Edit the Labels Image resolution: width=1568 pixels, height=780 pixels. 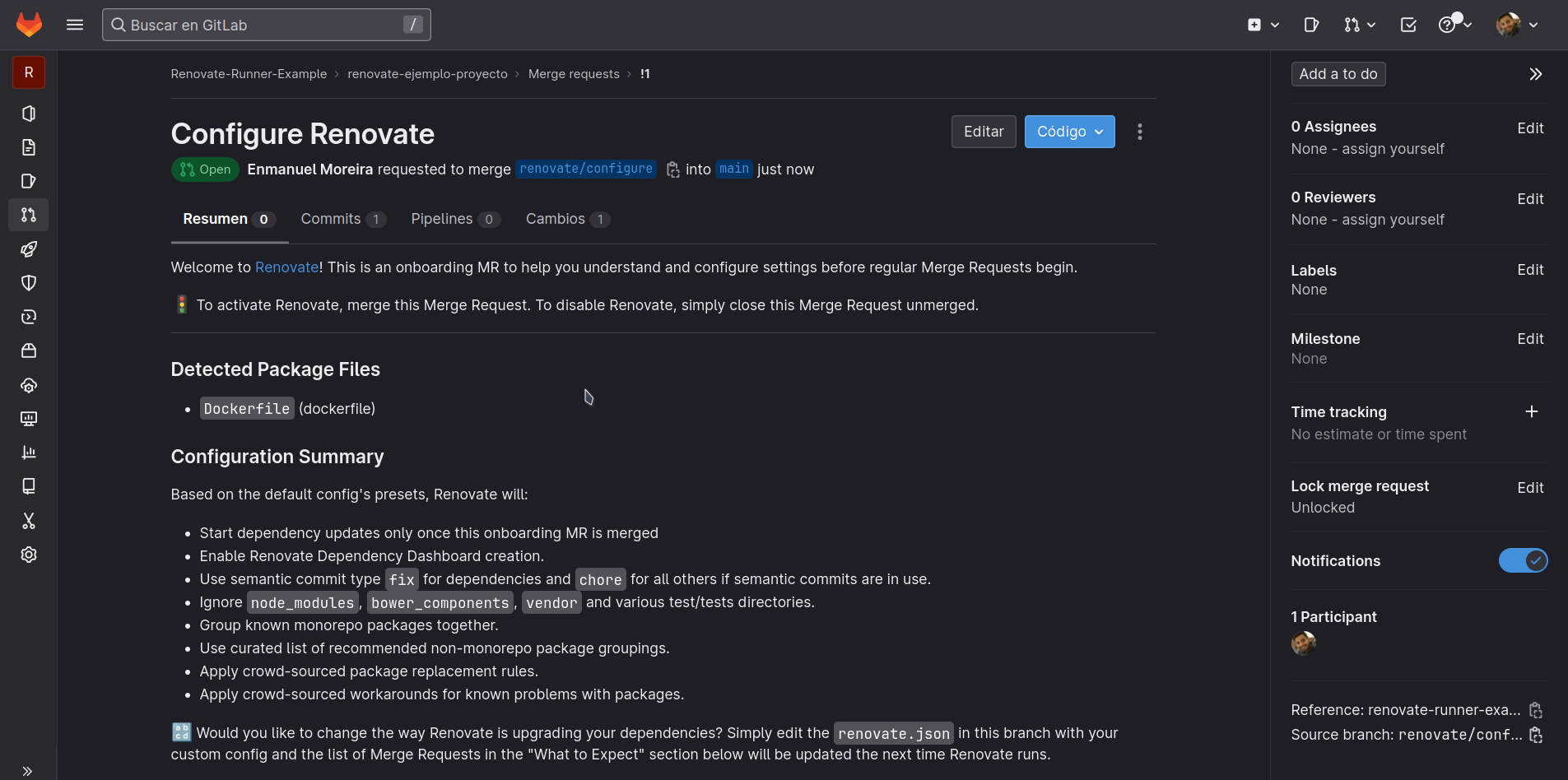[x=1530, y=270]
